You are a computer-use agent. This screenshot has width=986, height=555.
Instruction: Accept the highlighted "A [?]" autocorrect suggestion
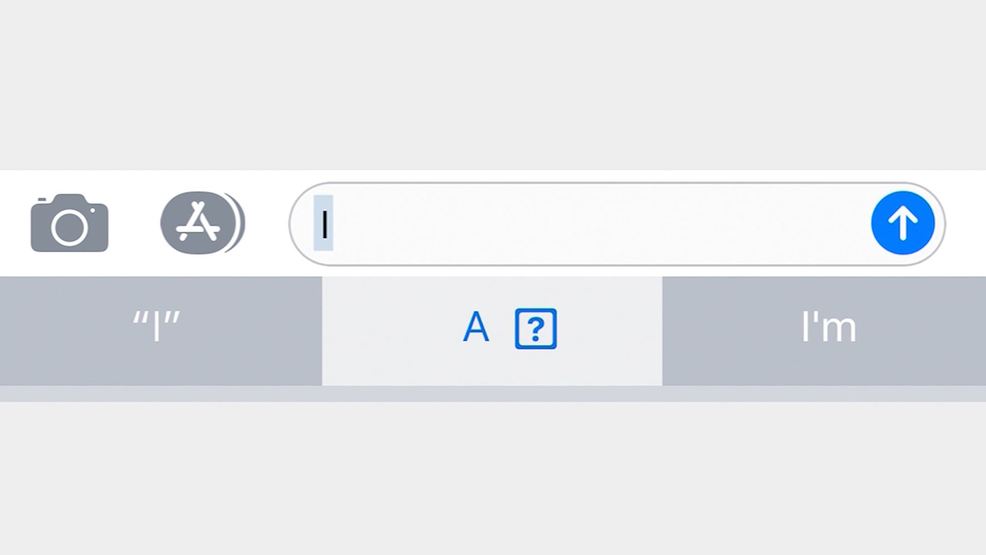pos(492,331)
